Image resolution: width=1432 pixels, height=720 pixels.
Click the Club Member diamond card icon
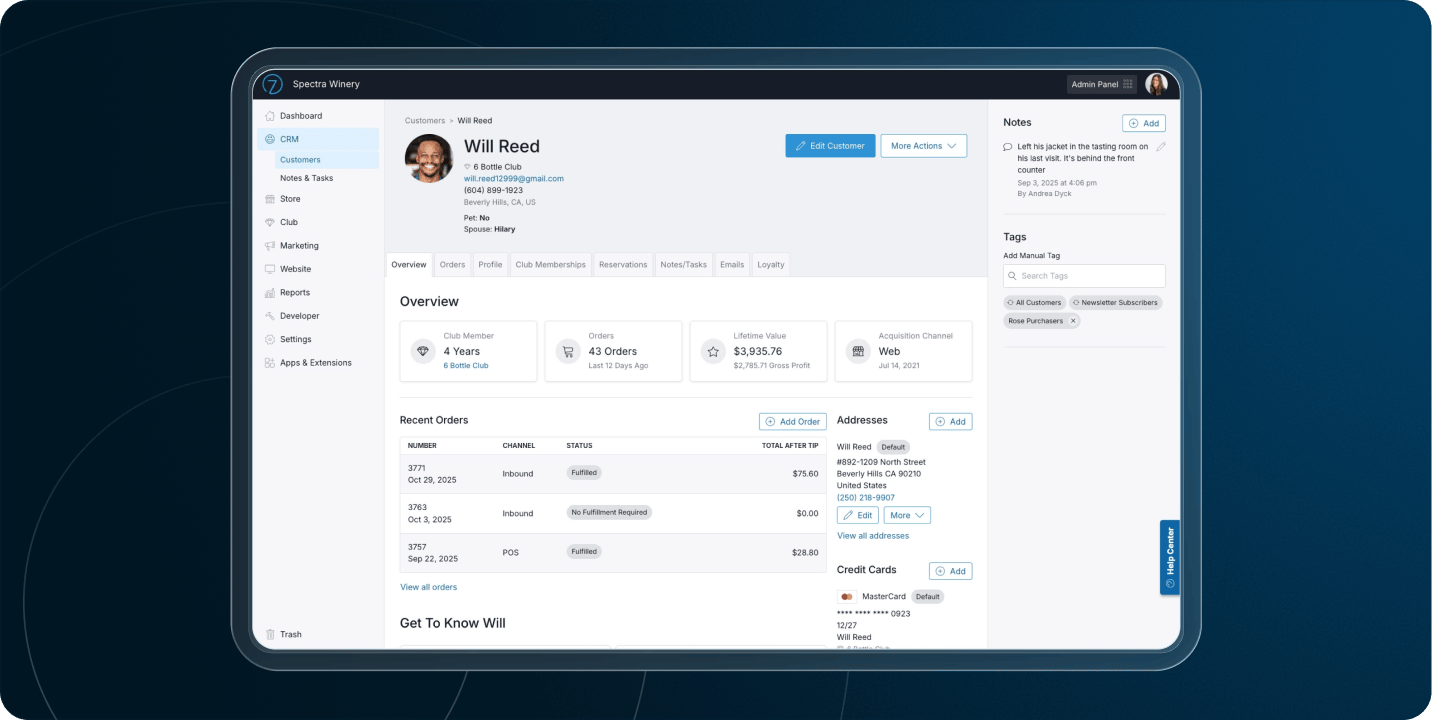click(x=423, y=351)
